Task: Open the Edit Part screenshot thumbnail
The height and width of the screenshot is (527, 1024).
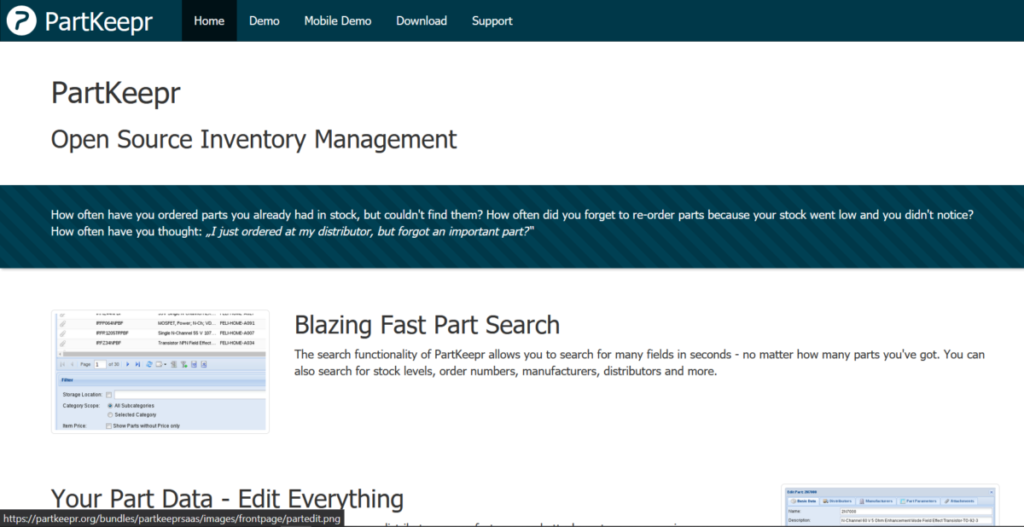Action: pos(889,505)
